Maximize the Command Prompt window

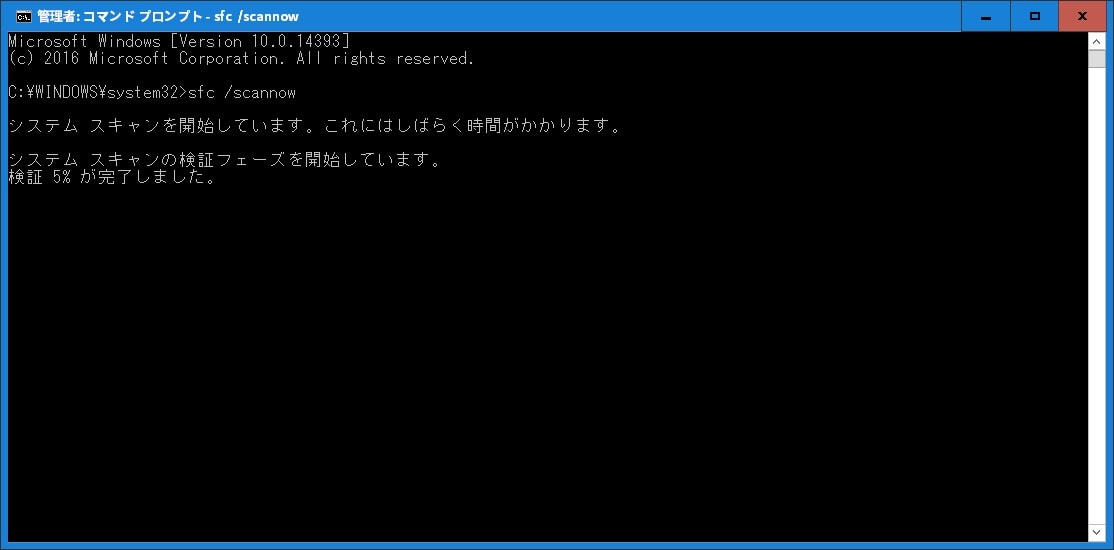click(1034, 16)
